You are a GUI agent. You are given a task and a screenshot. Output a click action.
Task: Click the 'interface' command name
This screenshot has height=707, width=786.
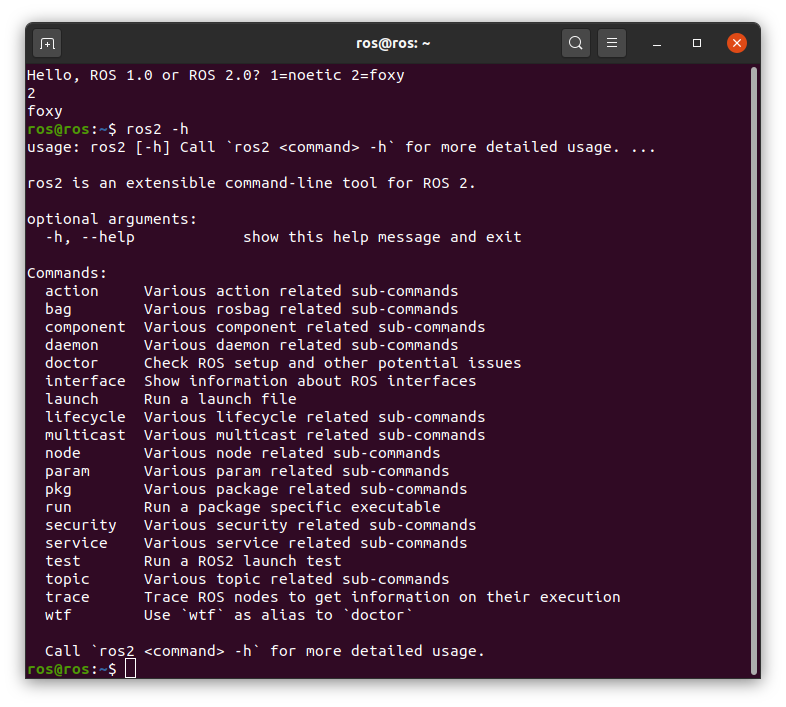point(85,381)
